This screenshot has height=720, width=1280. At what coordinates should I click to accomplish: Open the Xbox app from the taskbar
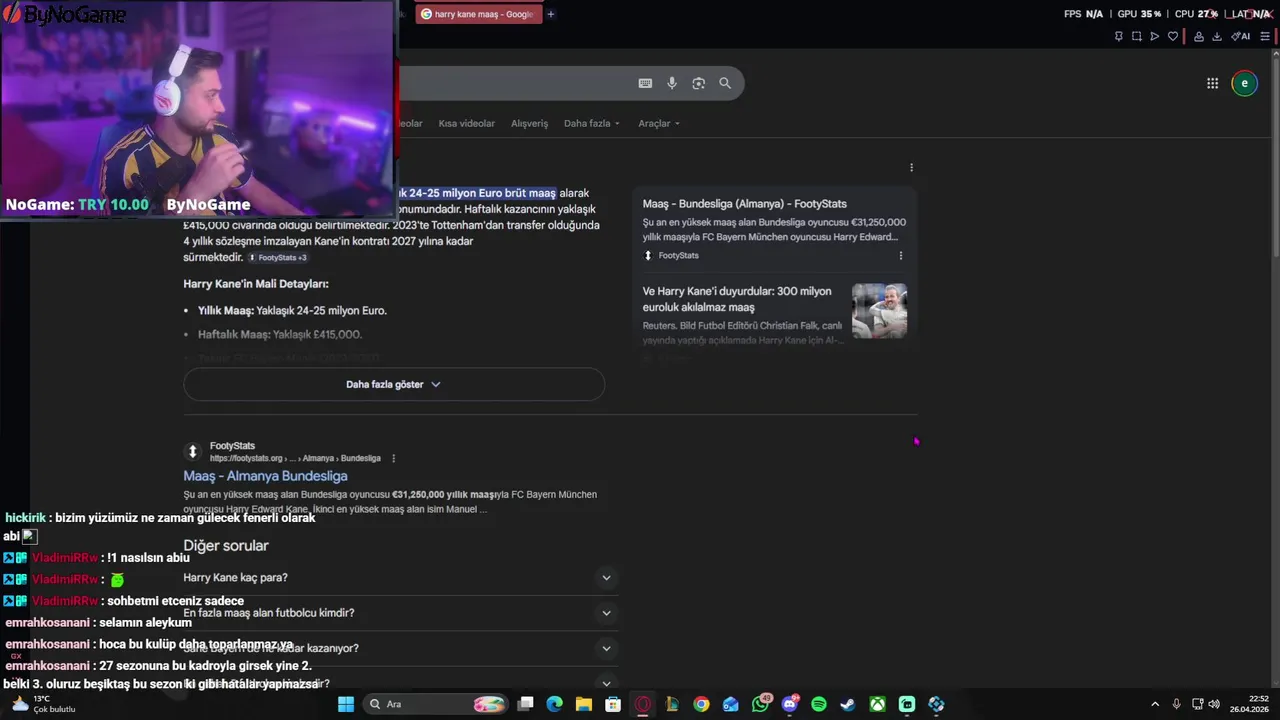click(877, 704)
